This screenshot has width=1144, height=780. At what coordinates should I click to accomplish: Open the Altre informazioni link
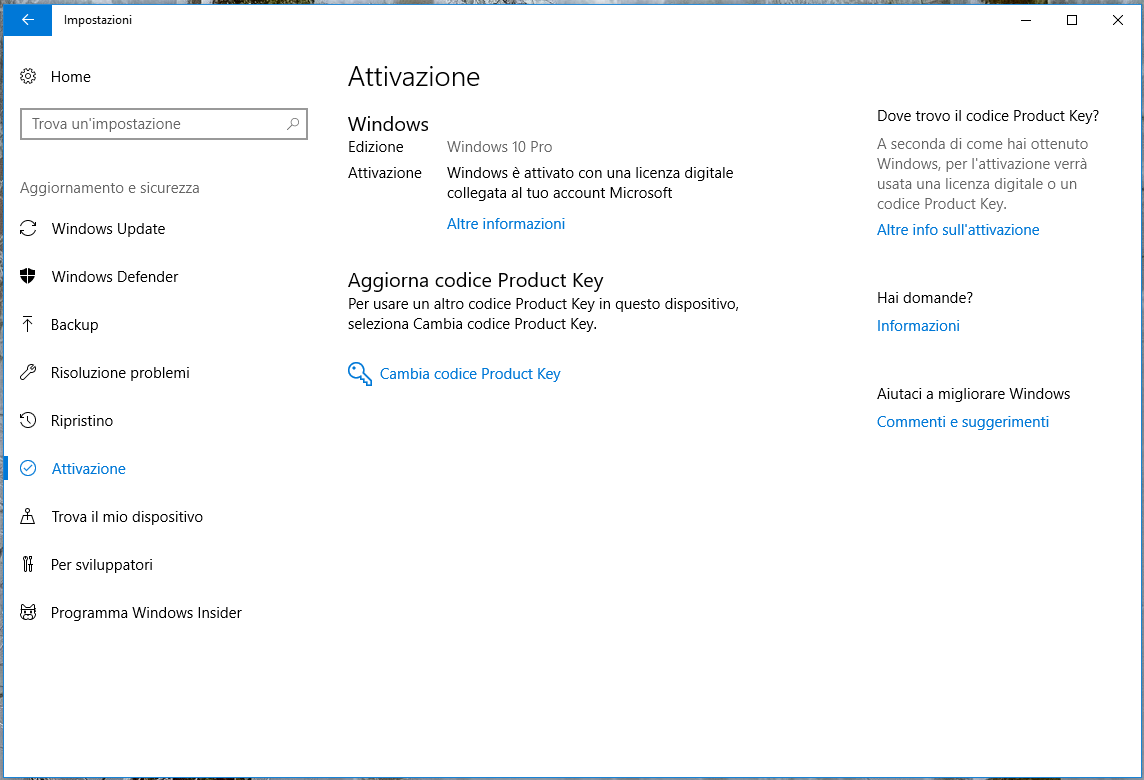click(506, 223)
